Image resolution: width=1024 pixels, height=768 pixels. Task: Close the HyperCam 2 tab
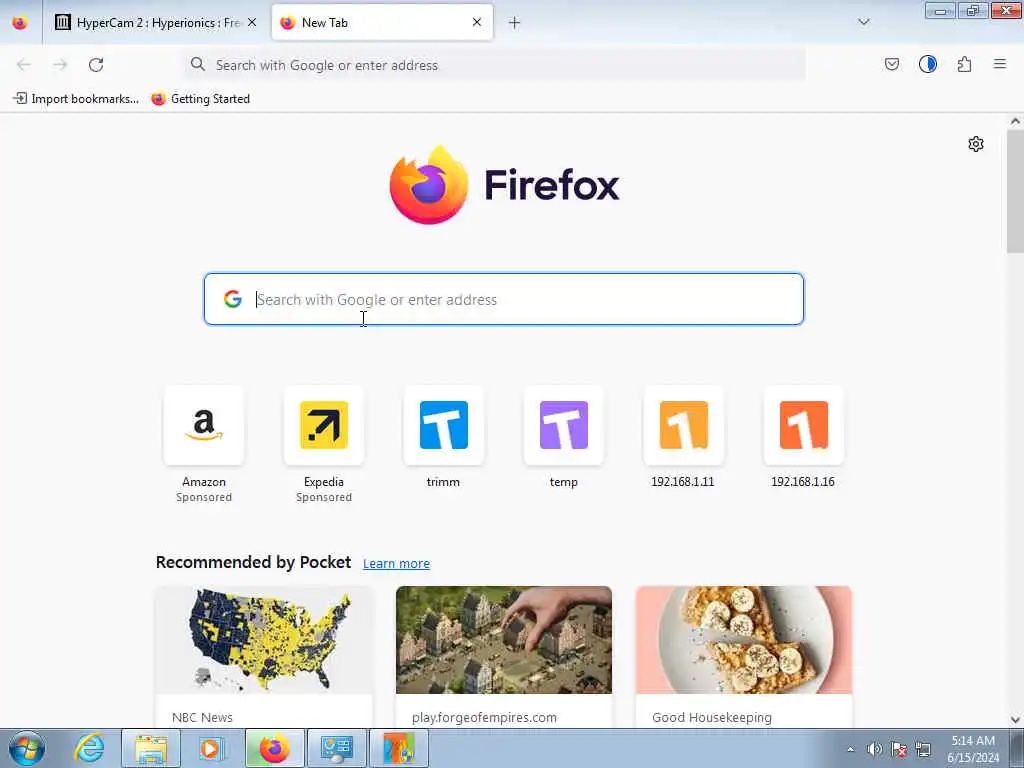point(252,22)
